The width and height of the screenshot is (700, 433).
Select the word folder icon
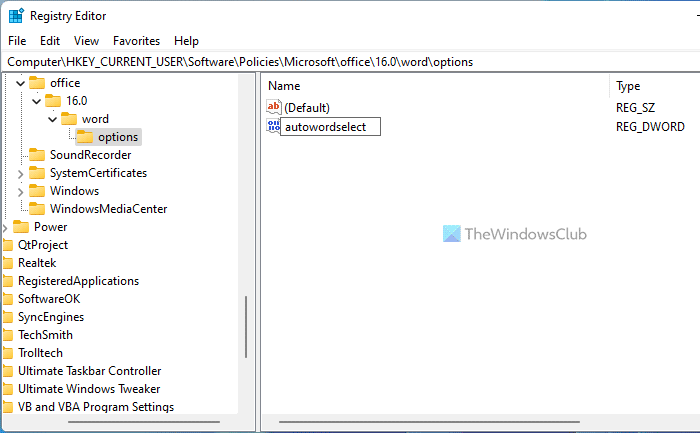[x=69, y=119]
